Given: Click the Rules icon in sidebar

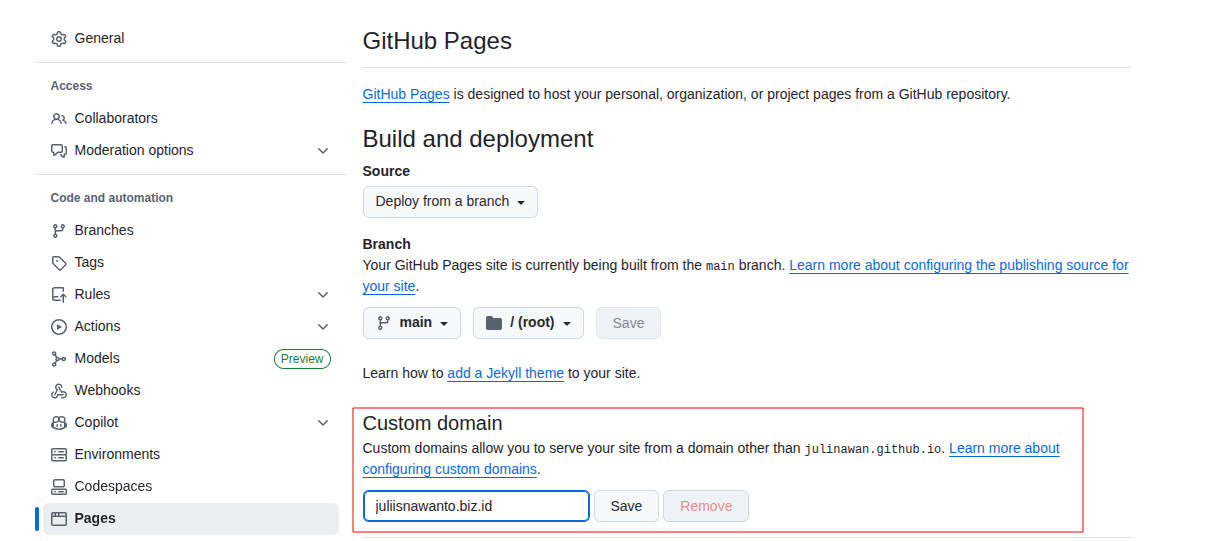Looking at the screenshot, I should coord(58,294).
